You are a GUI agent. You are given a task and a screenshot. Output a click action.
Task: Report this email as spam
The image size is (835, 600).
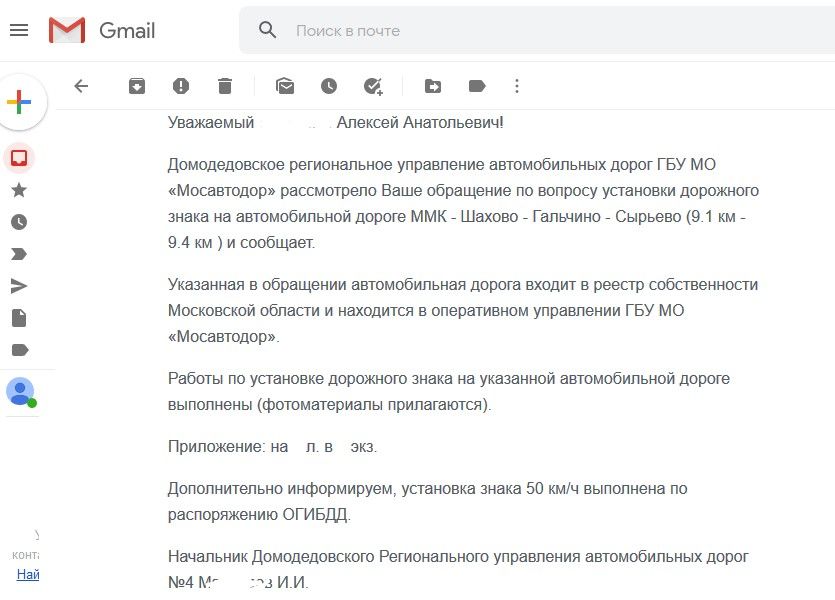click(181, 86)
